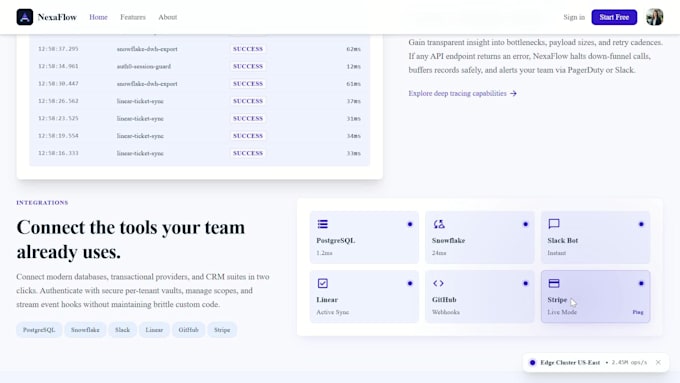This screenshot has height=383, width=680.
Task: Click log row timestamp 12:58:26.562
Action: [x=58, y=101]
